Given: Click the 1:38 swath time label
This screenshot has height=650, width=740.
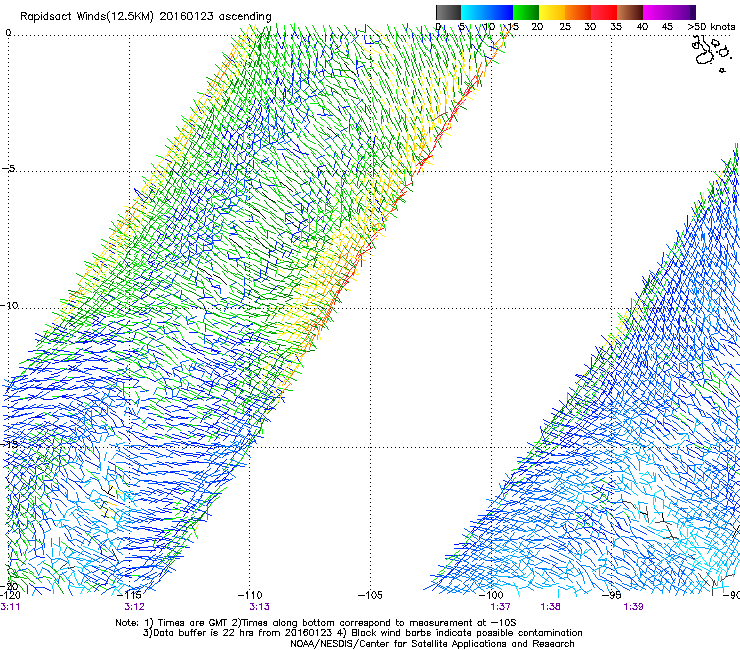Looking at the screenshot, I should pos(550,607).
